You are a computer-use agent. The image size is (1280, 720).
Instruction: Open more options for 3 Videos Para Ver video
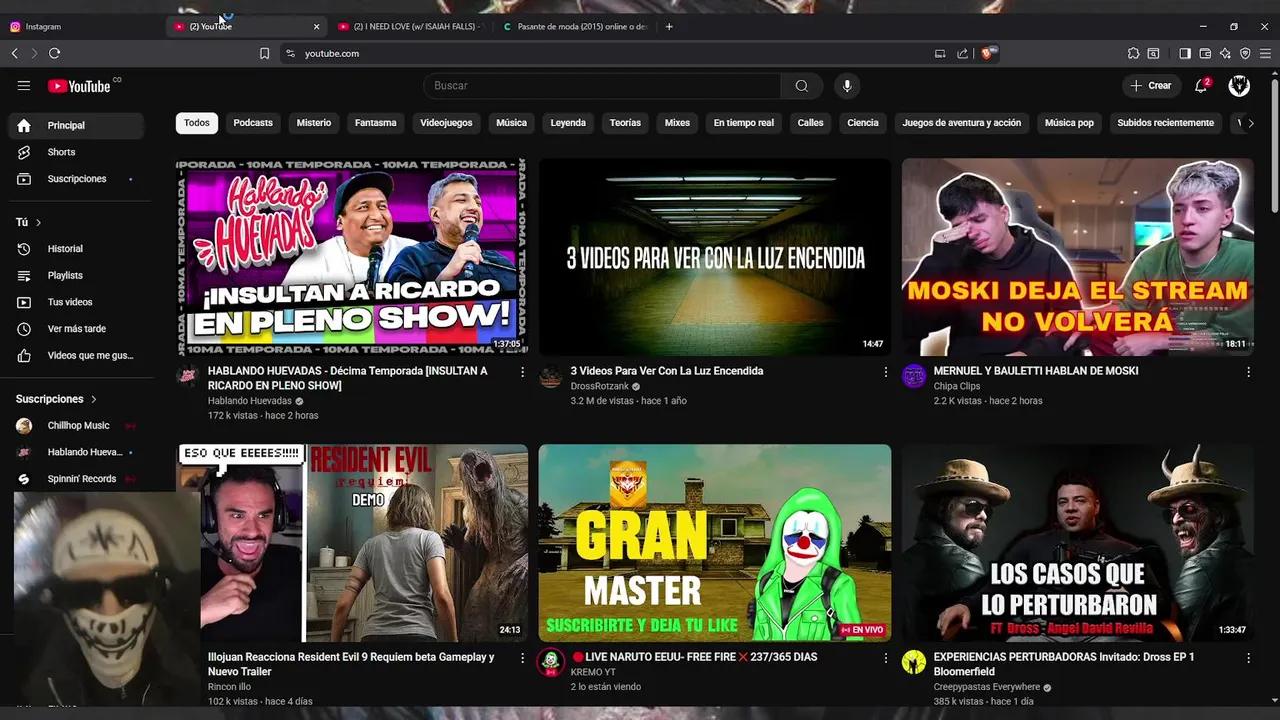(x=885, y=372)
